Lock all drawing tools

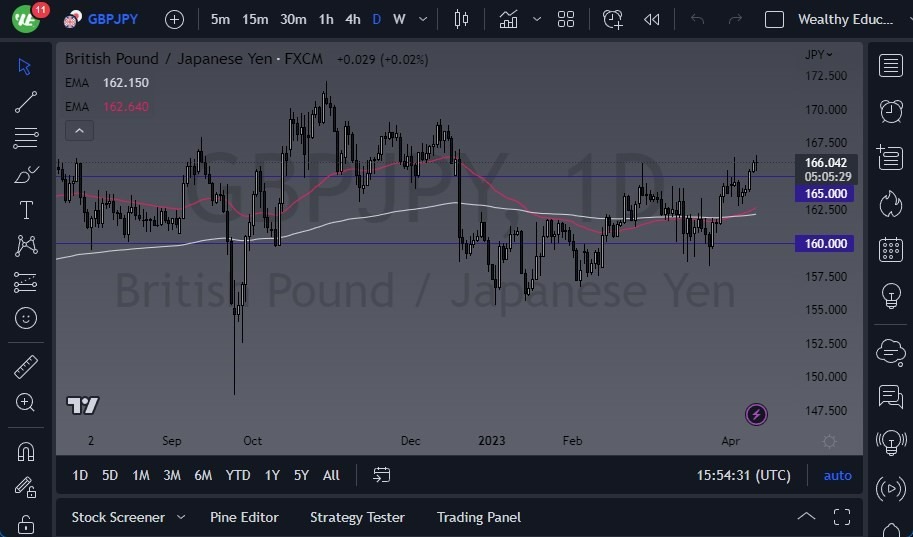[x=26, y=524]
